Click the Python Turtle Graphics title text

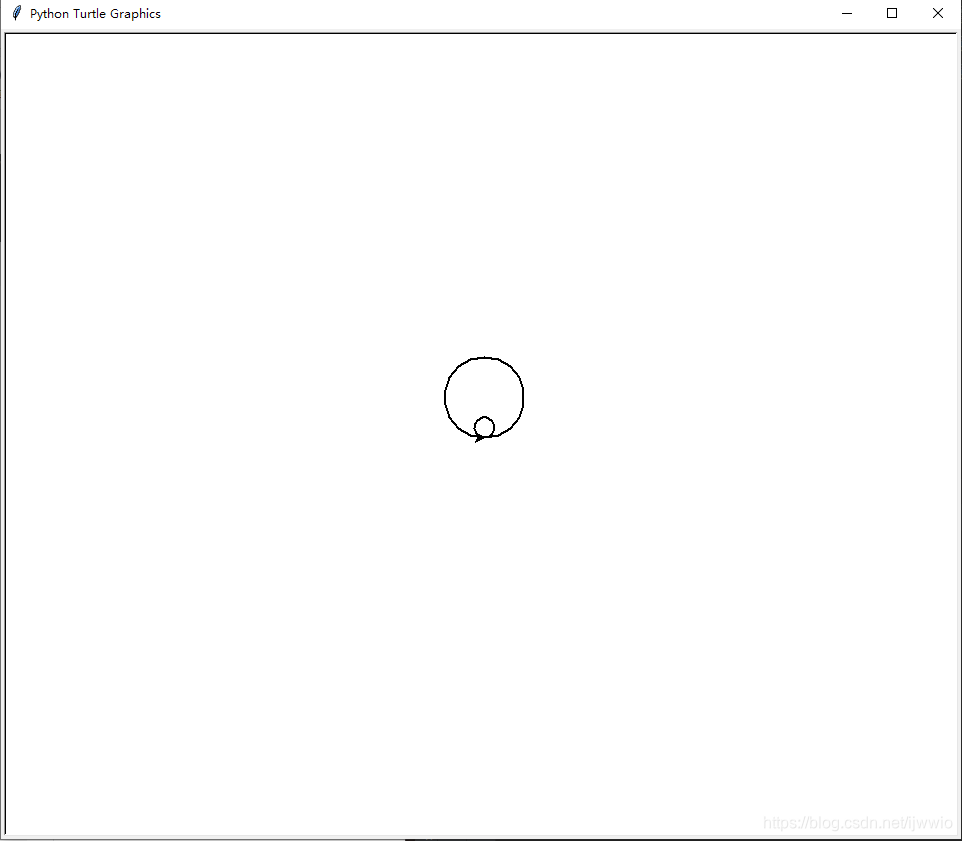click(x=95, y=13)
